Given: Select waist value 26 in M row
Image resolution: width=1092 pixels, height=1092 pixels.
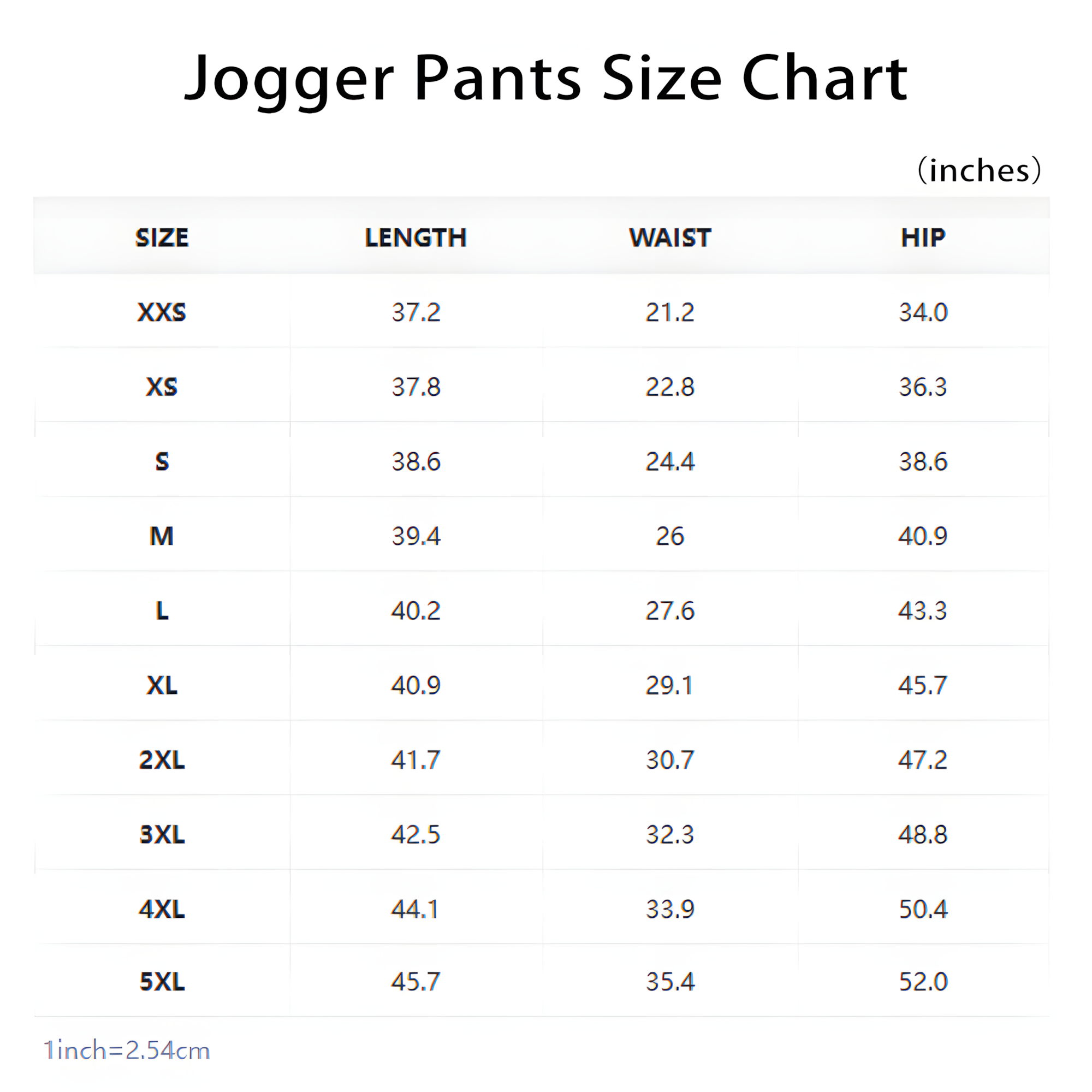Looking at the screenshot, I should [x=670, y=536].
